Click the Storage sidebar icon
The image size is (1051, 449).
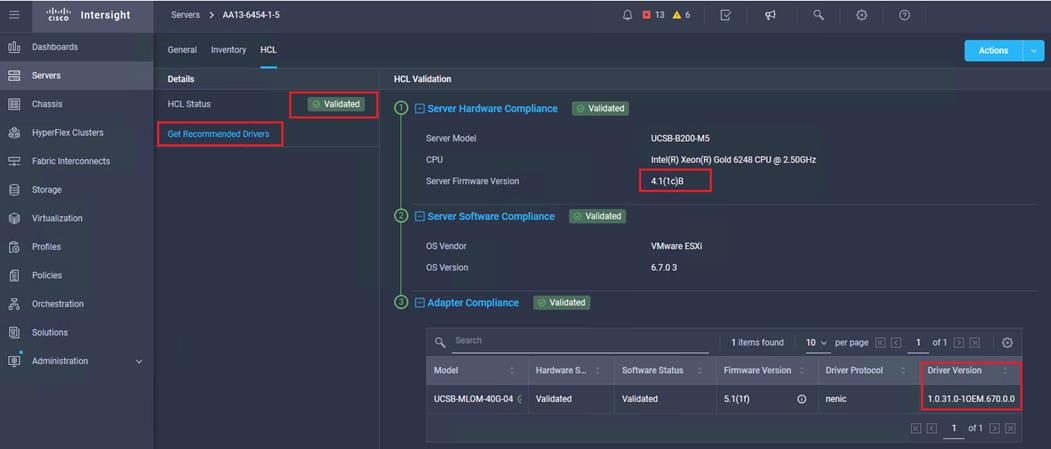click(13, 190)
